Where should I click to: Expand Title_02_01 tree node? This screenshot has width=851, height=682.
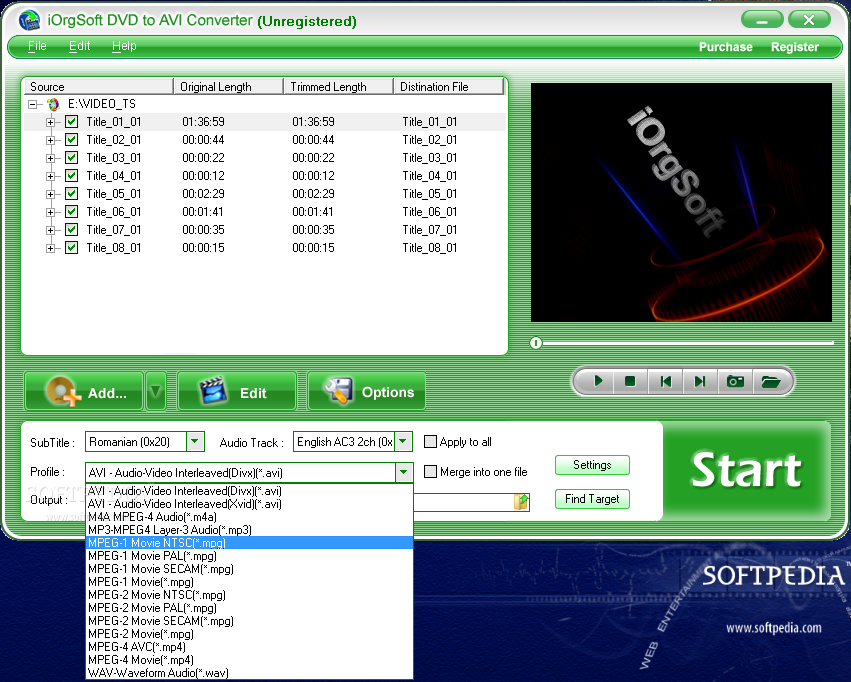[50, 140]
